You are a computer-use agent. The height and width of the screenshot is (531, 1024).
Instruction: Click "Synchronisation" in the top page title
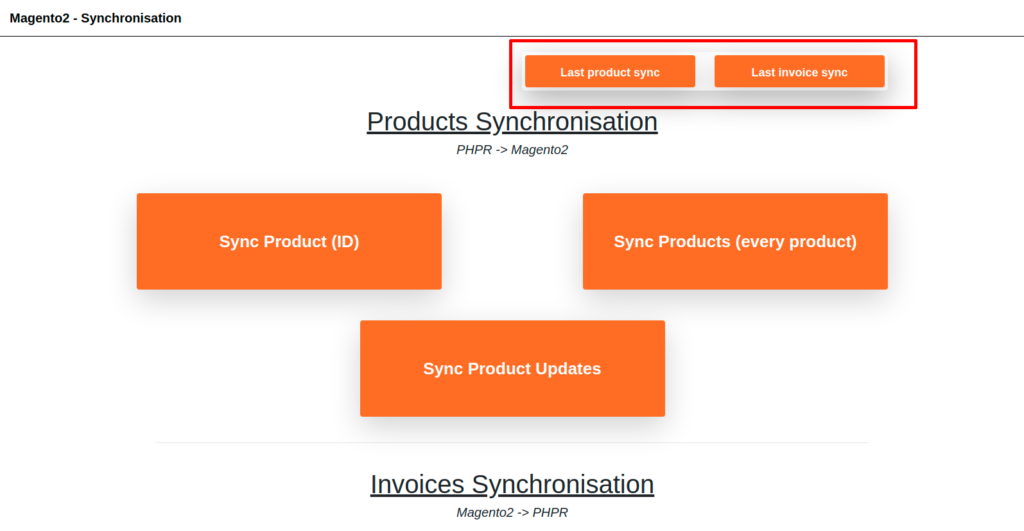[131, 18]
